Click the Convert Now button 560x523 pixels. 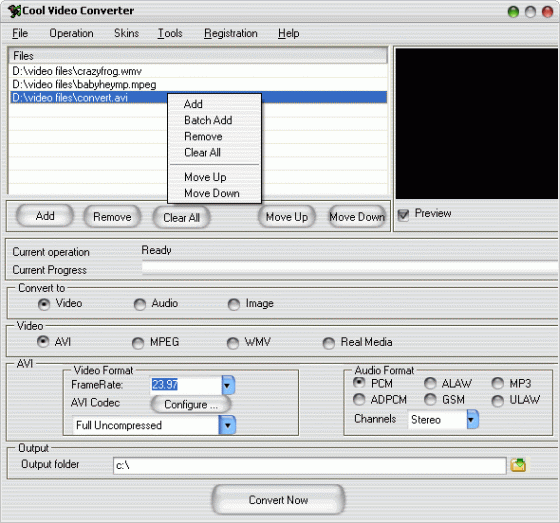click(x=278, y=500)
